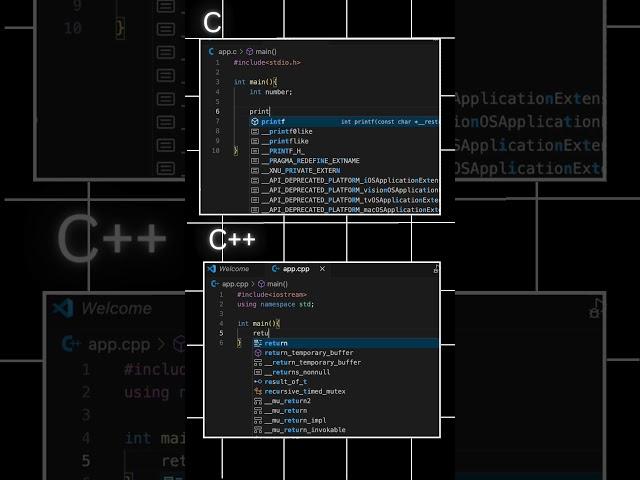Select __XNU_PRIVATE_EXTERN suggestion

point(344,171)
